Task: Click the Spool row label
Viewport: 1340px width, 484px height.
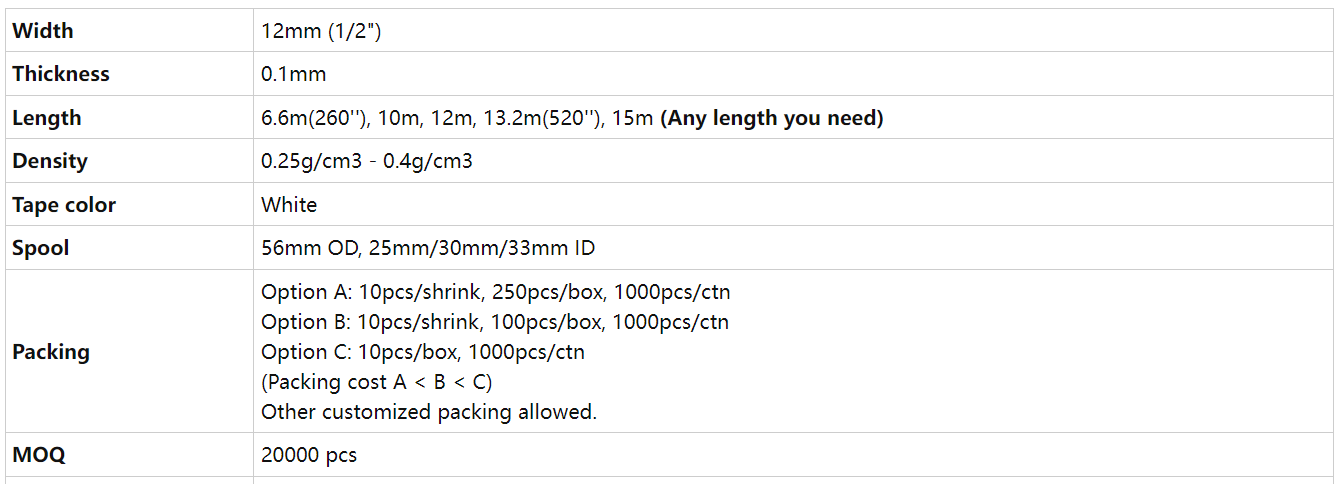Action: (x=41, y=248)
